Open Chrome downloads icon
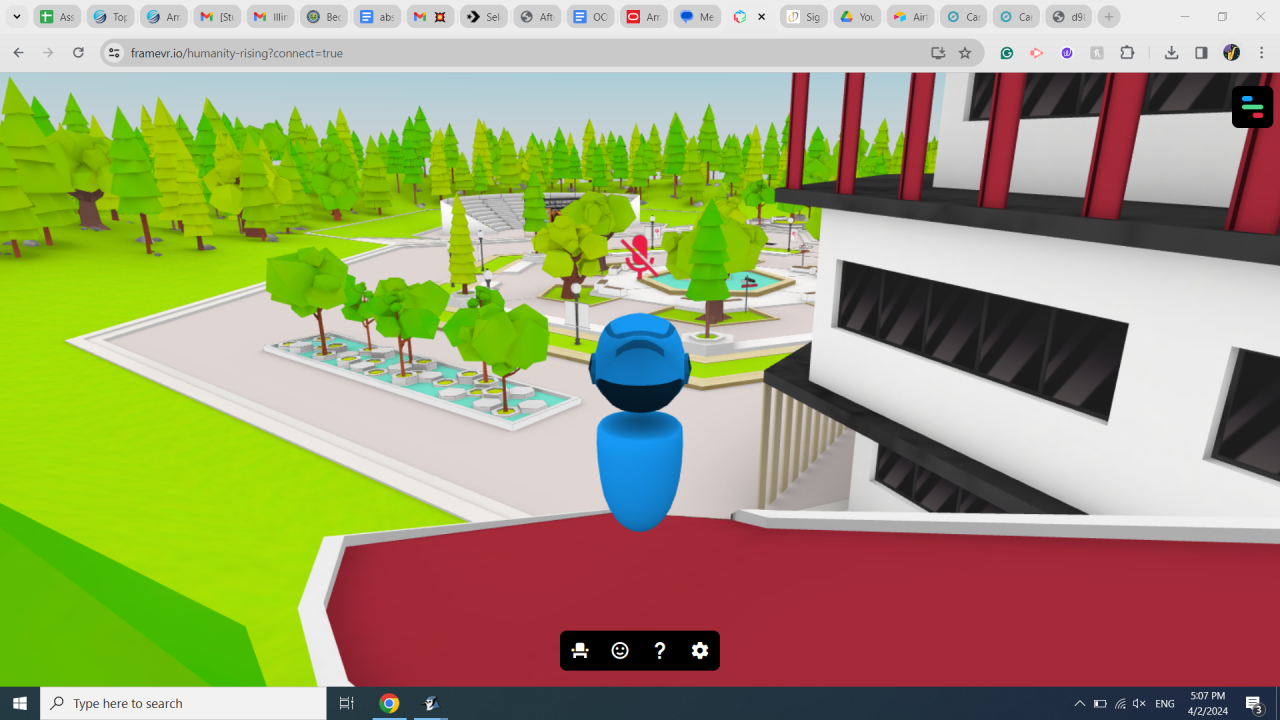The height and width of the screenshot is (720, 1280). 1171,53
